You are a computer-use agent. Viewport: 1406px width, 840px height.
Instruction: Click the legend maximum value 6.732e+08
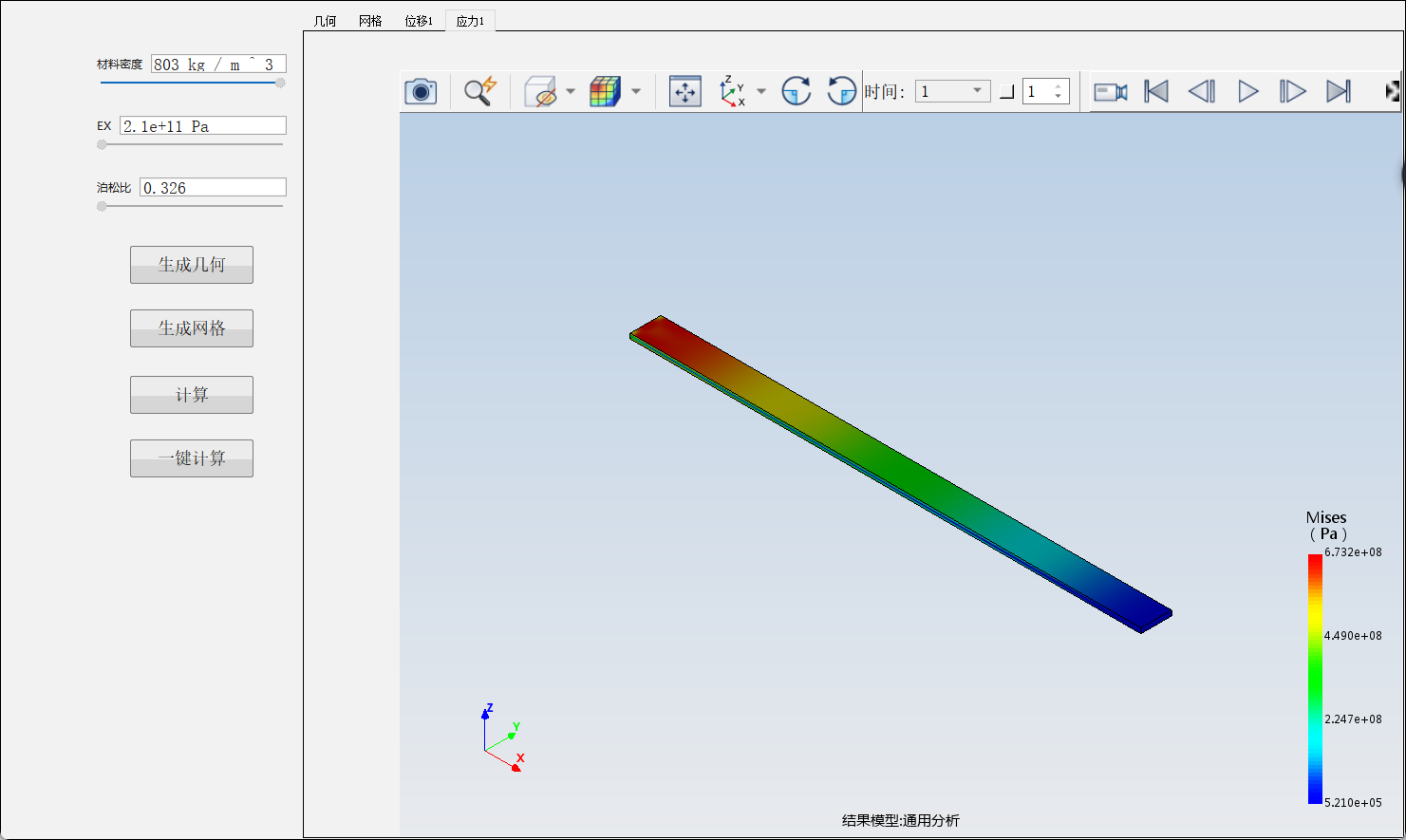1353,552
